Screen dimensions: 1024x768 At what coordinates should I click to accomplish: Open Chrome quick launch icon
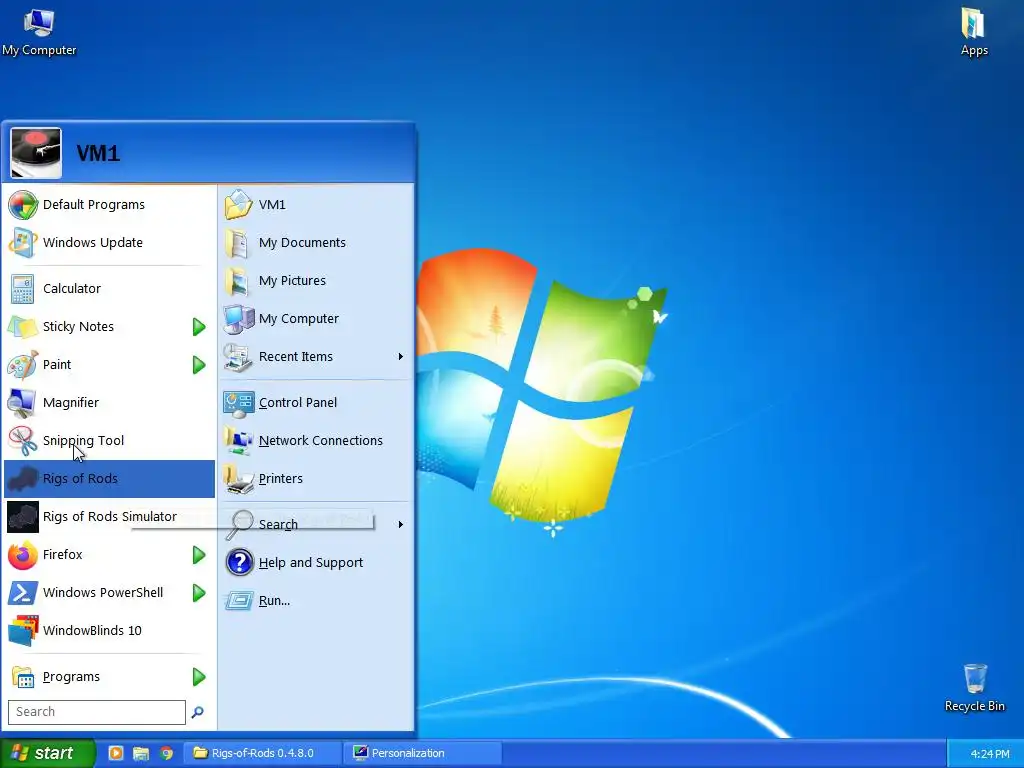point(167,754)
